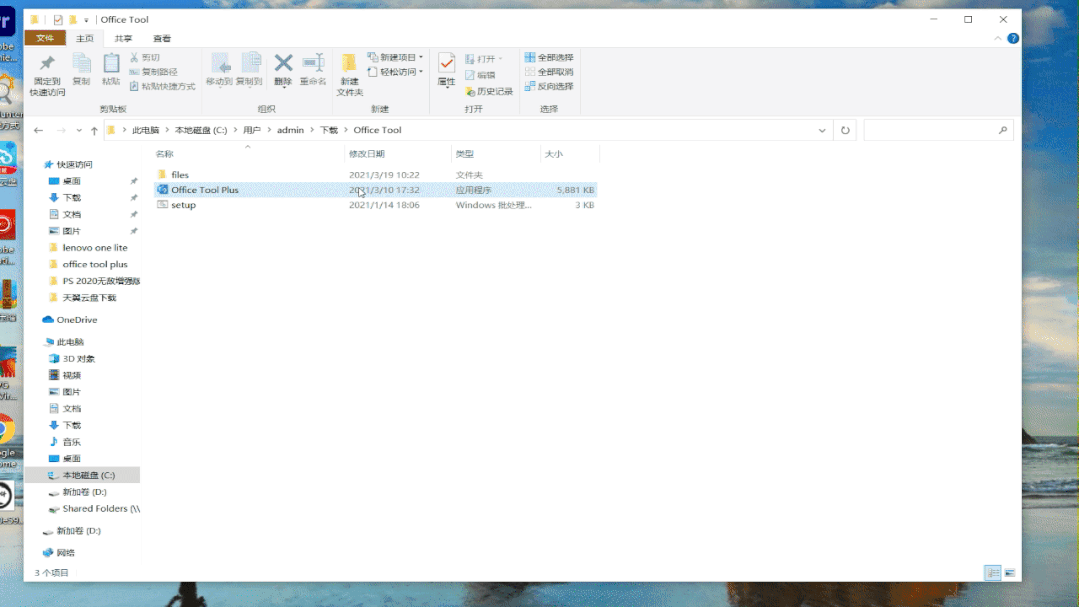
Task: Switch to the View ribbon tab
Action: point(162,39)
